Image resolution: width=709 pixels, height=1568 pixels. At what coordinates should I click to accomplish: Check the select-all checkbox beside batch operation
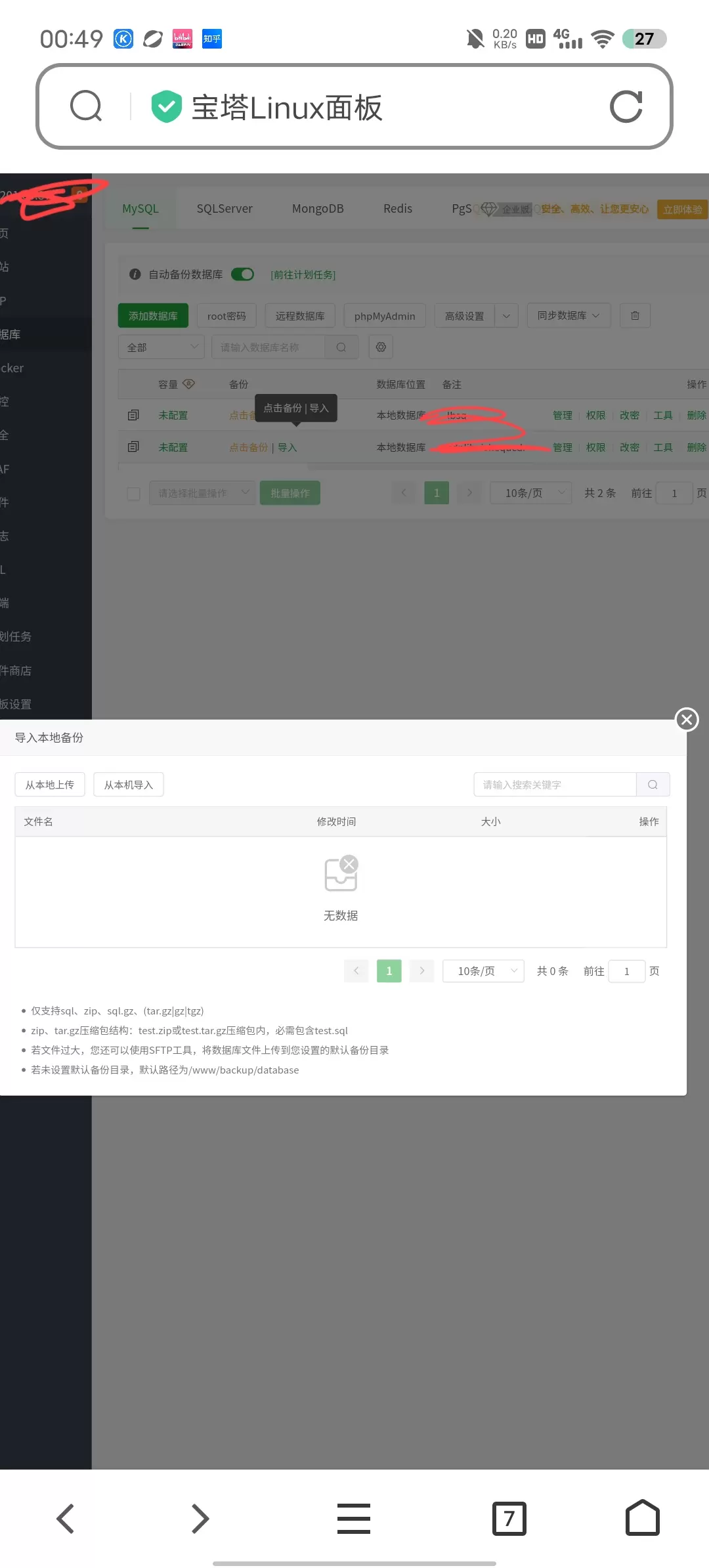point(133,493)
